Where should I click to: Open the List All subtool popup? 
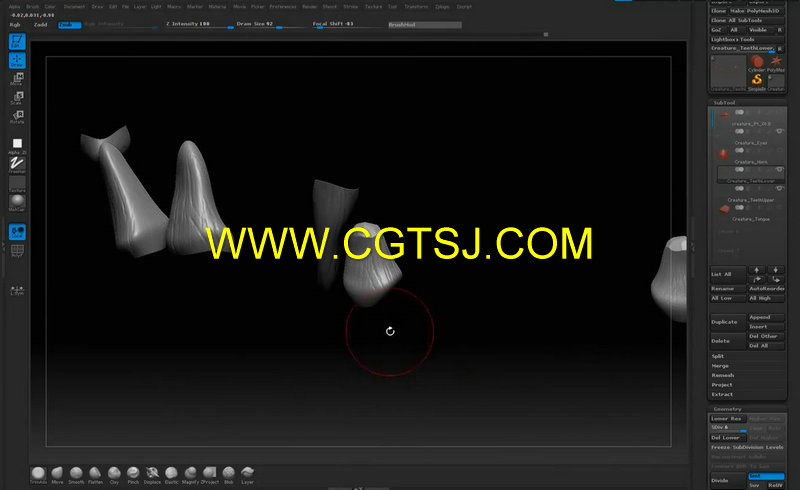click(728, 275)
